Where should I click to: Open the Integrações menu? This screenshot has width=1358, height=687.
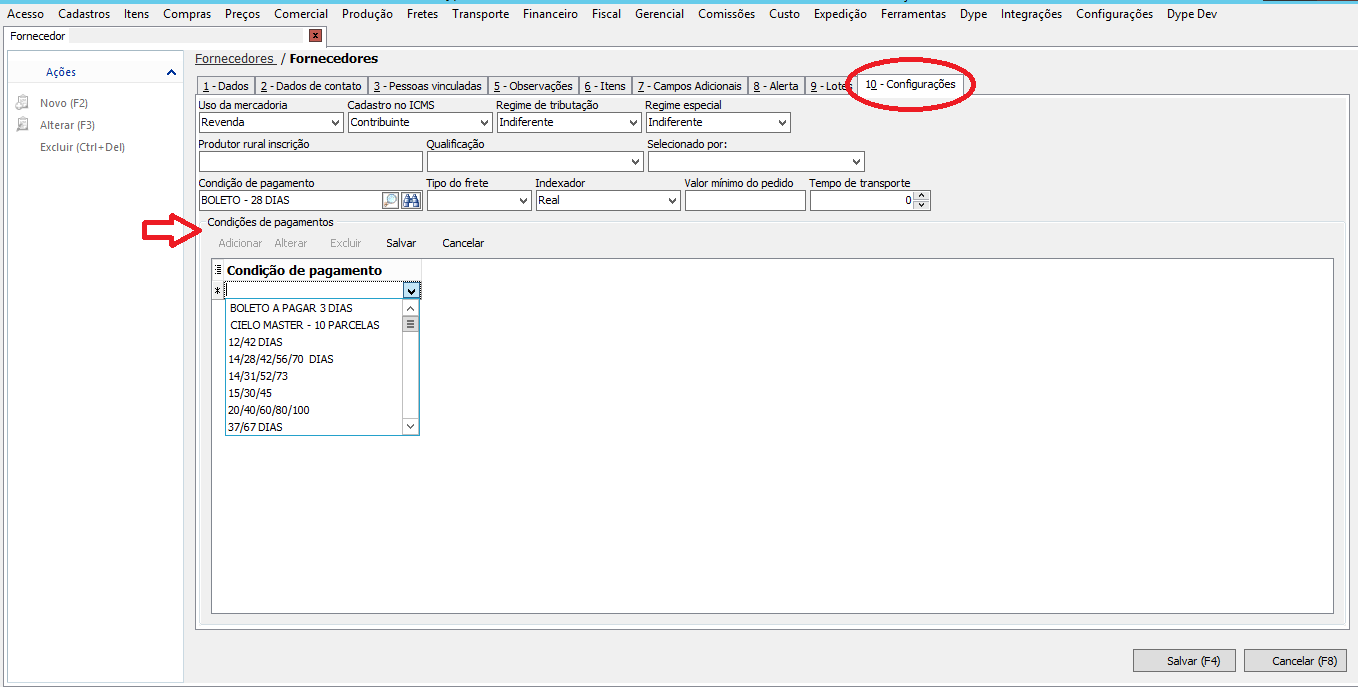1031,14
